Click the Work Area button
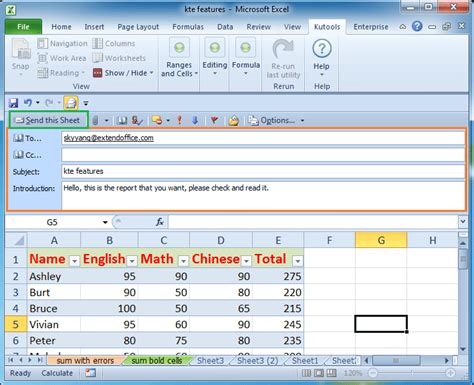 [x=62, y=58]
